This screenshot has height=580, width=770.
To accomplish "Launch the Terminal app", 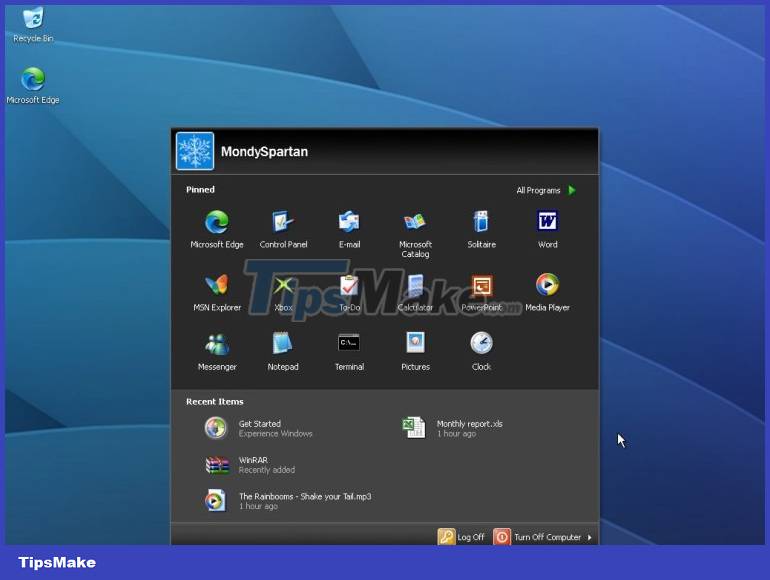I will tap(349, 352).
